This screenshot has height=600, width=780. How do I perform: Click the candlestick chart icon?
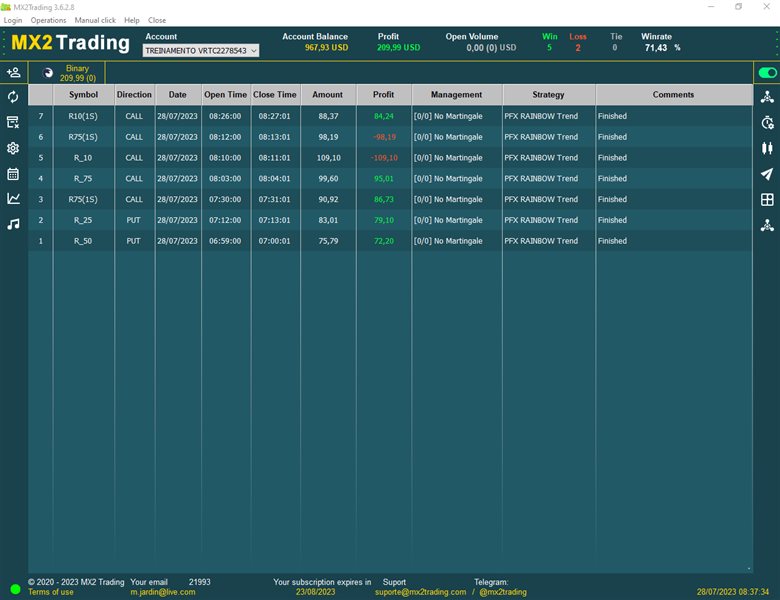(x=767, y=148)
